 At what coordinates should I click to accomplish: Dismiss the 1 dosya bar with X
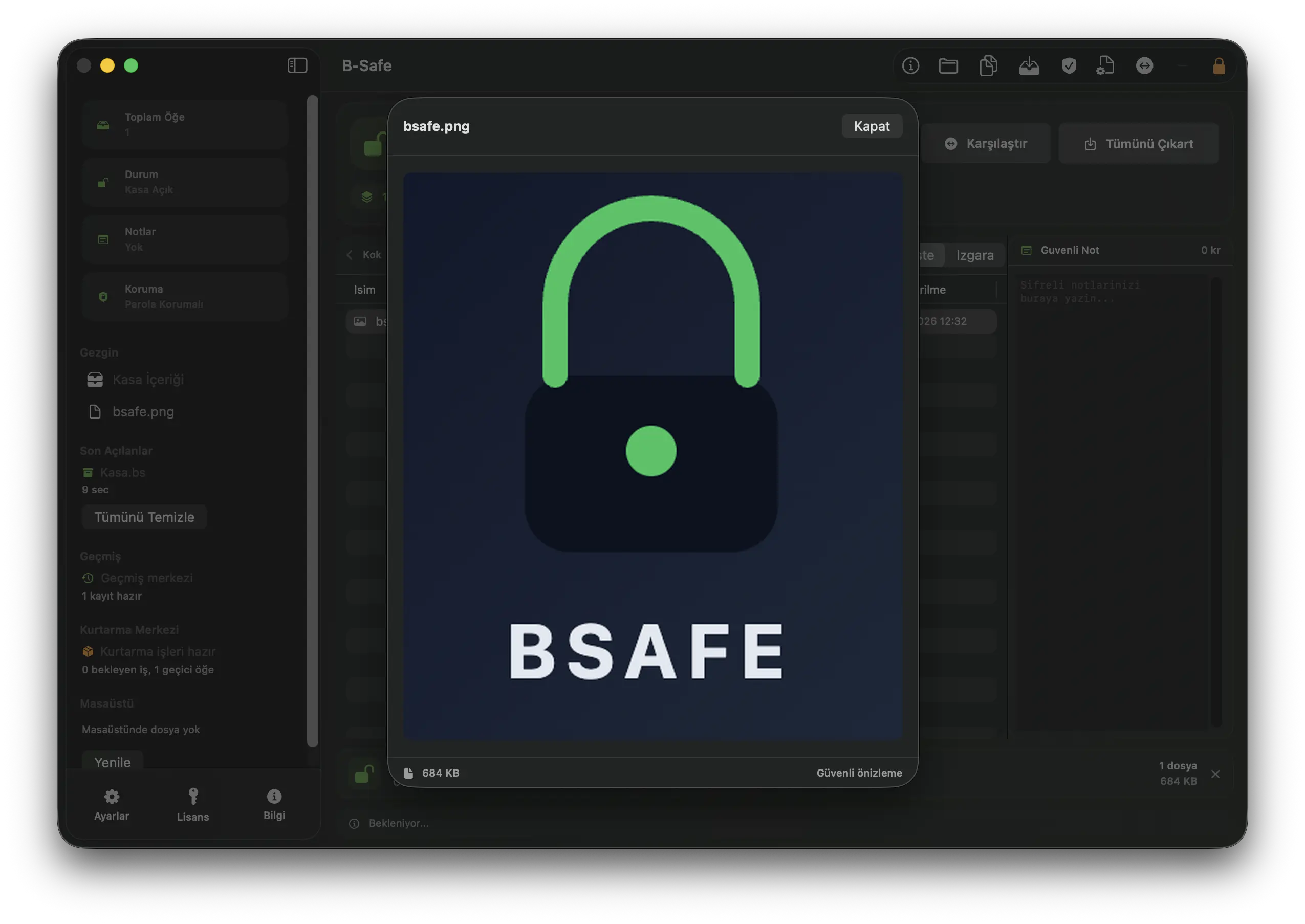coord(1214,774)
